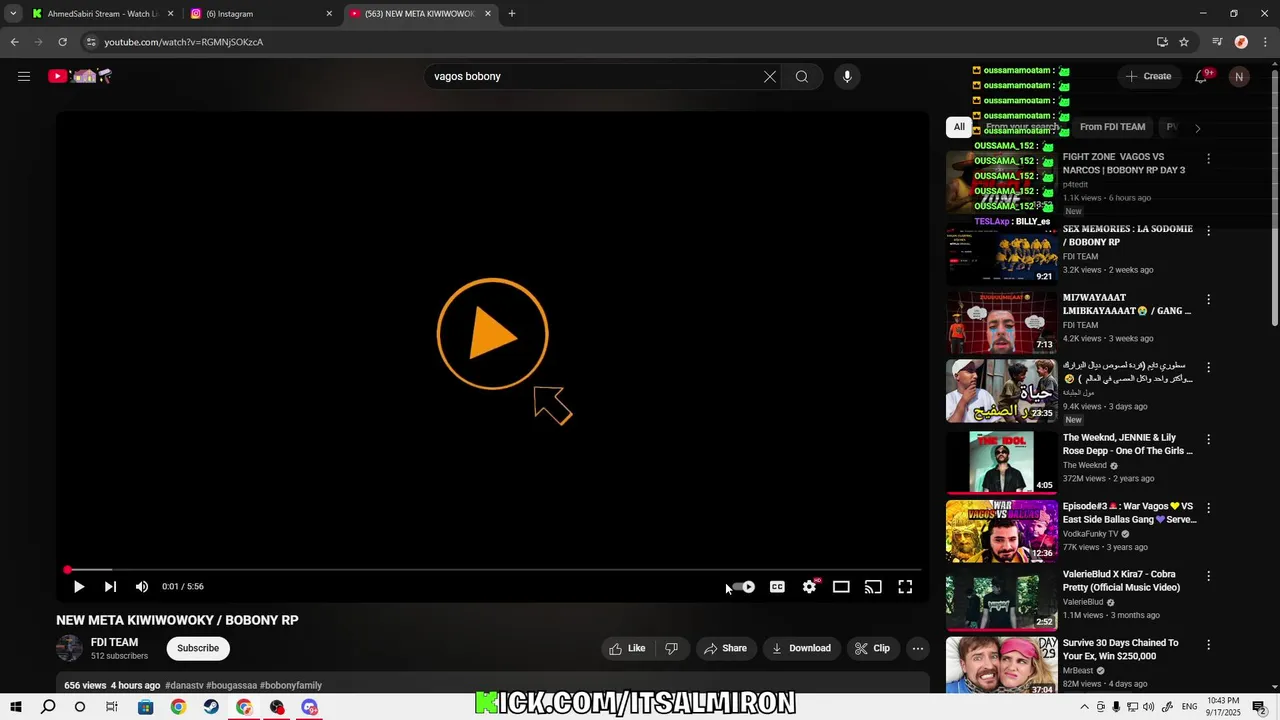Open YouTube notifications bell
1280x720 pixels.
tap(1202, 76)
